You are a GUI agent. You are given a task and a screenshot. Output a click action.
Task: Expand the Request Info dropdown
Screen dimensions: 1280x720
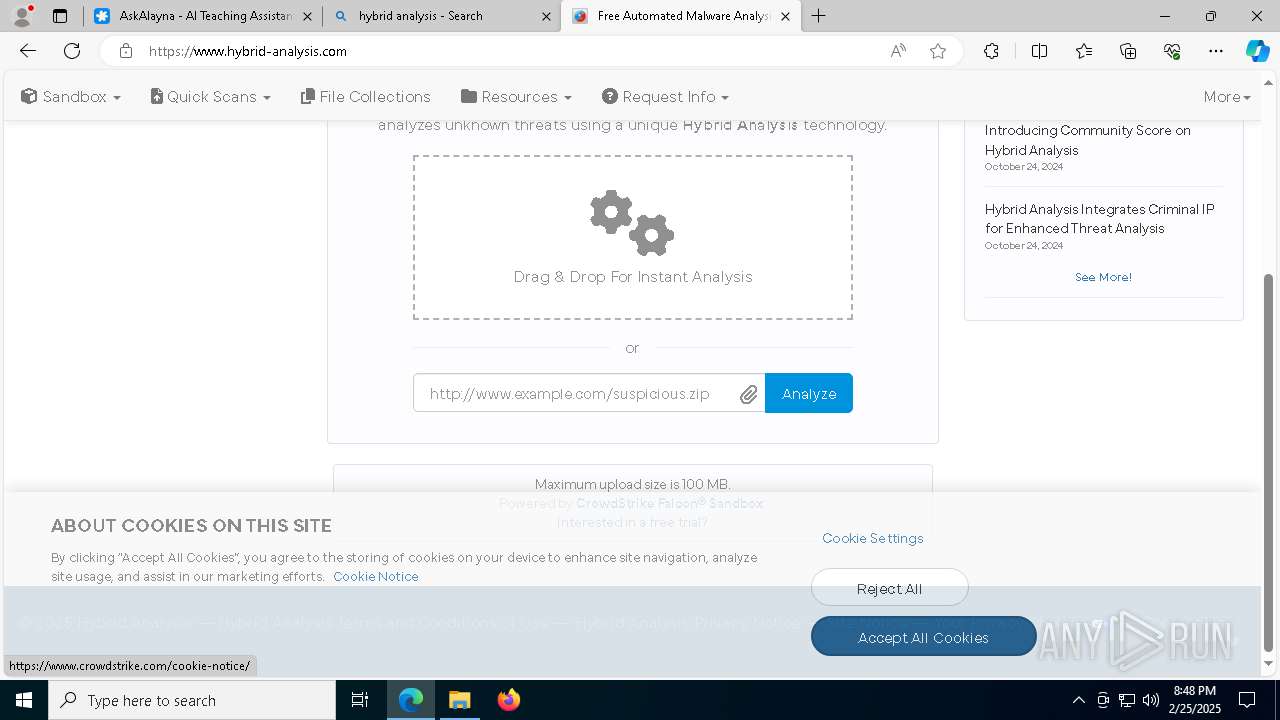[665, 97]
